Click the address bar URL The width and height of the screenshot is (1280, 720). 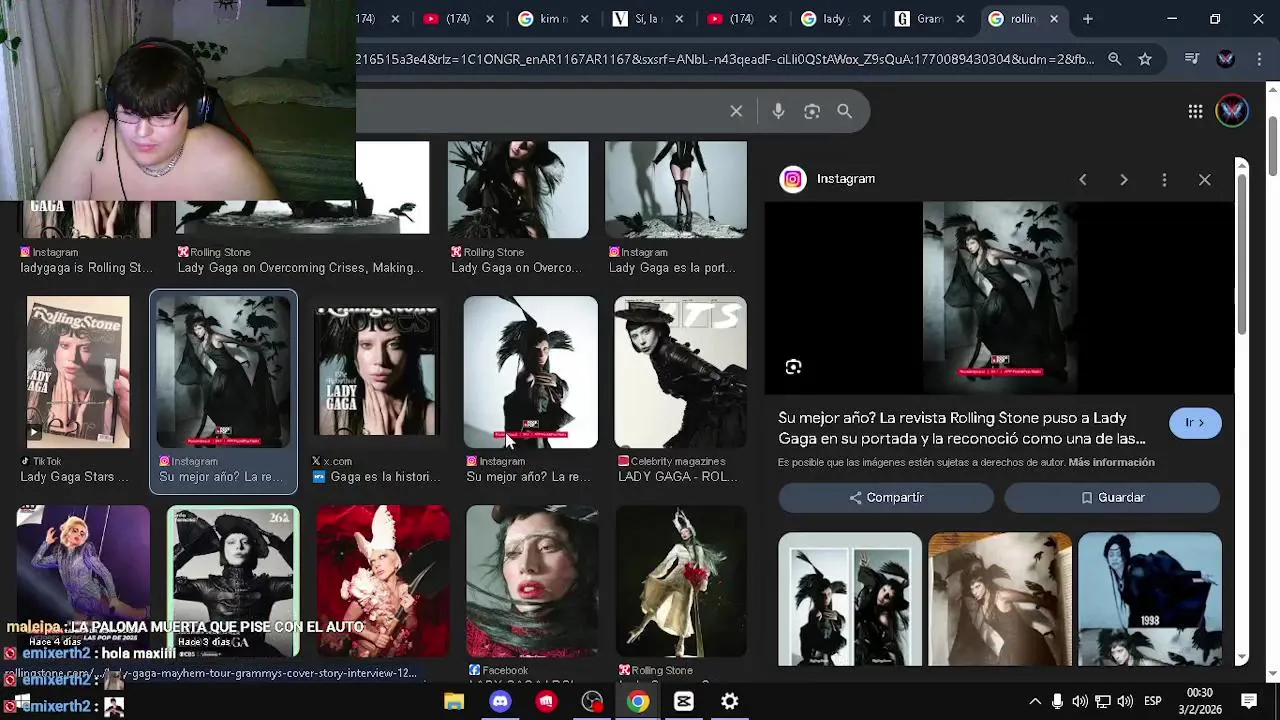point(725,59)
